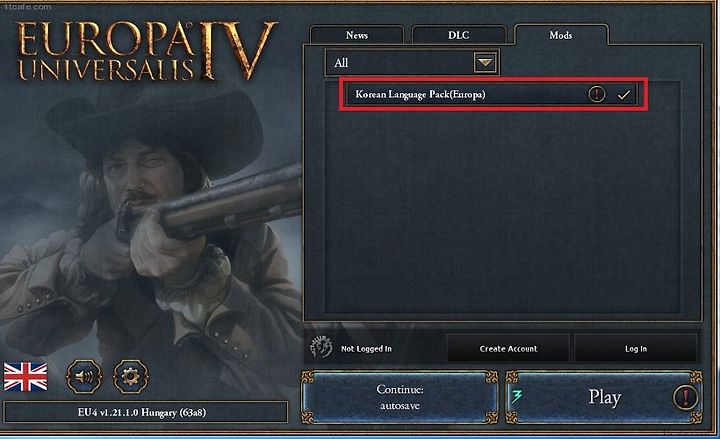Click Continue autosave button
720x439 pixels.
pos(400,397)
